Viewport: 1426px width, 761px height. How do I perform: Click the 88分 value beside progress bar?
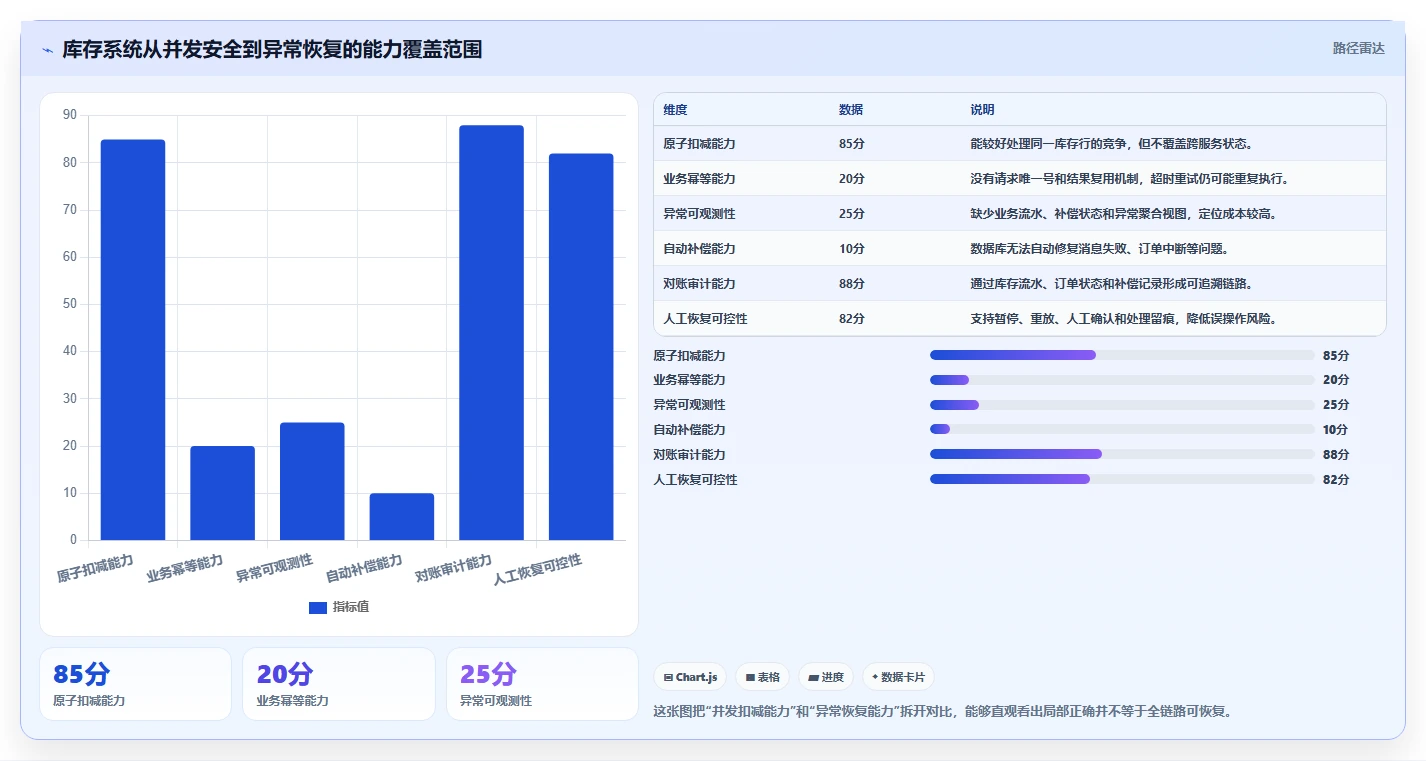[x=1336, y=455]
